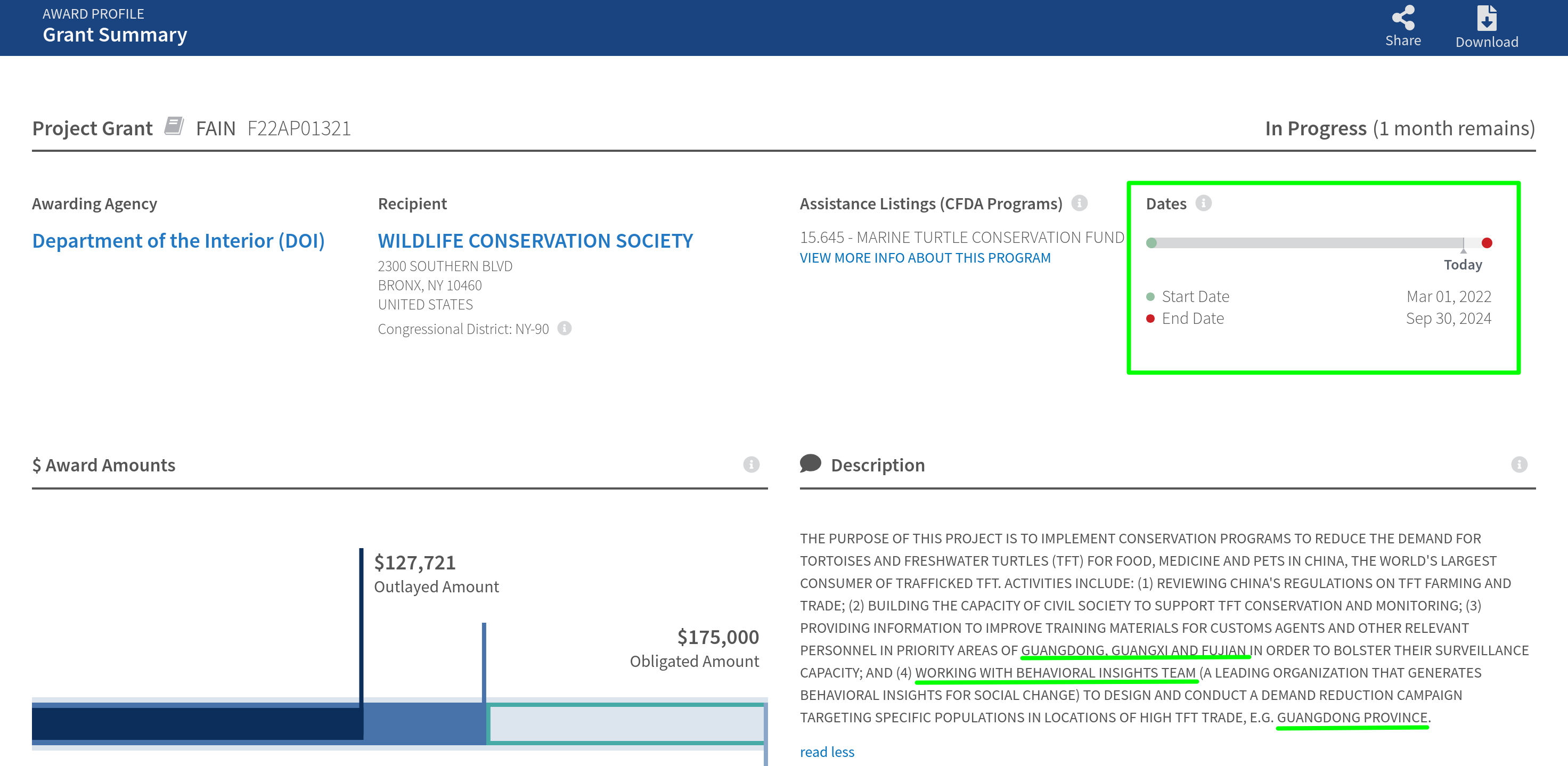This screenshot has height=766, width=1568.
Task: Select address line 2300 SOUTHERN BLVD
Action: click(445, 266)
